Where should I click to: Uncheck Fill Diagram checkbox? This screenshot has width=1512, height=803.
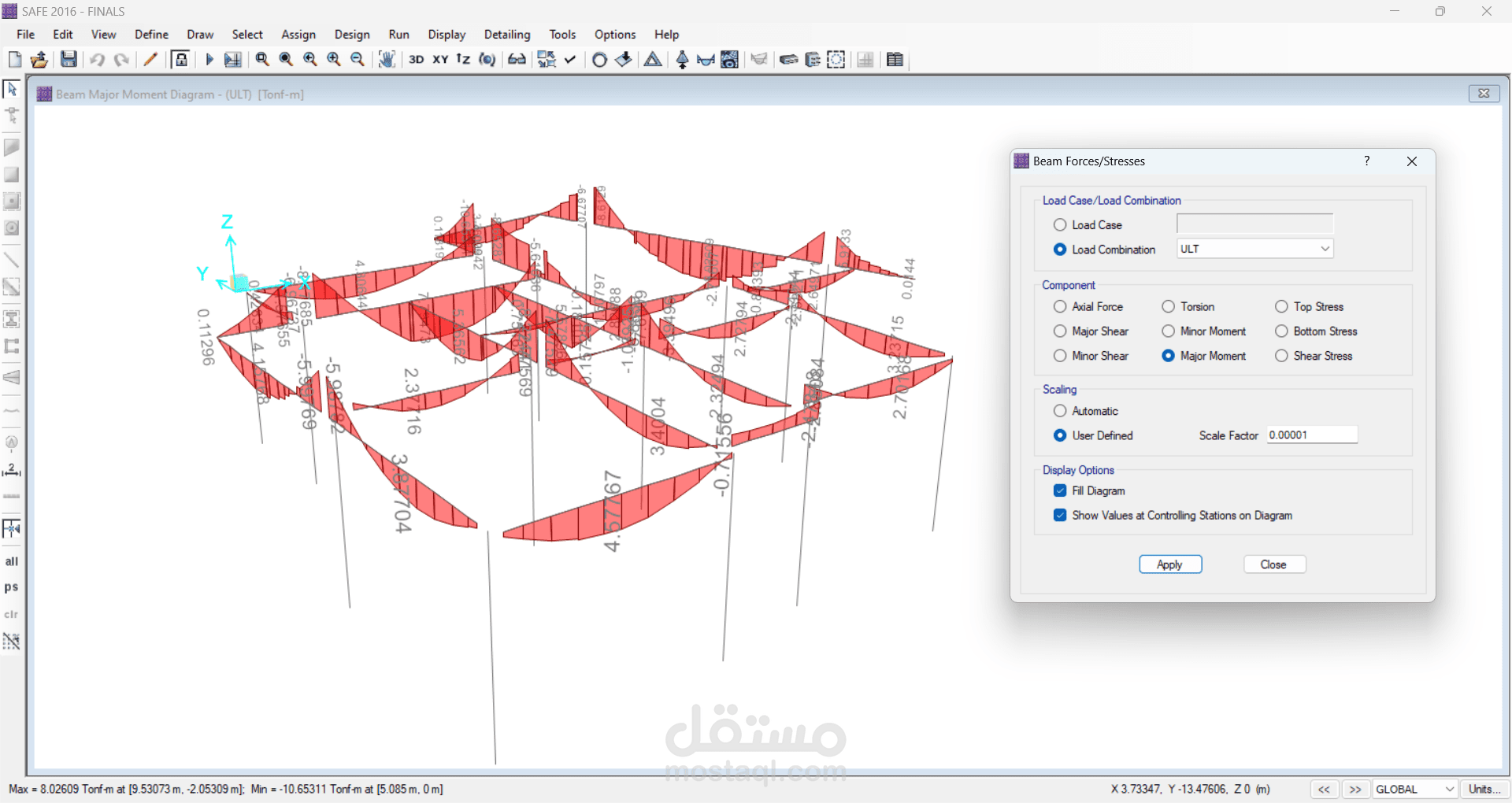click(1060, 490)
